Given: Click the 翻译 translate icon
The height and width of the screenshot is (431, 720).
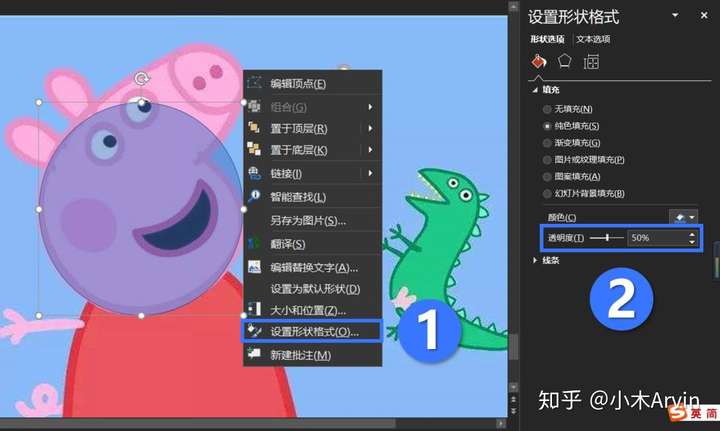Looking at the screenshot, I should pos(254,243).
